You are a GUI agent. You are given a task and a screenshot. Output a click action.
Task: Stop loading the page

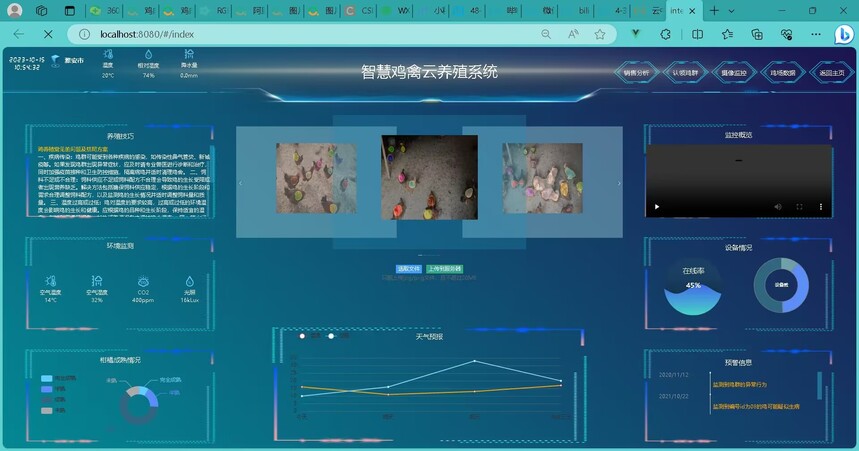[48, 34]
